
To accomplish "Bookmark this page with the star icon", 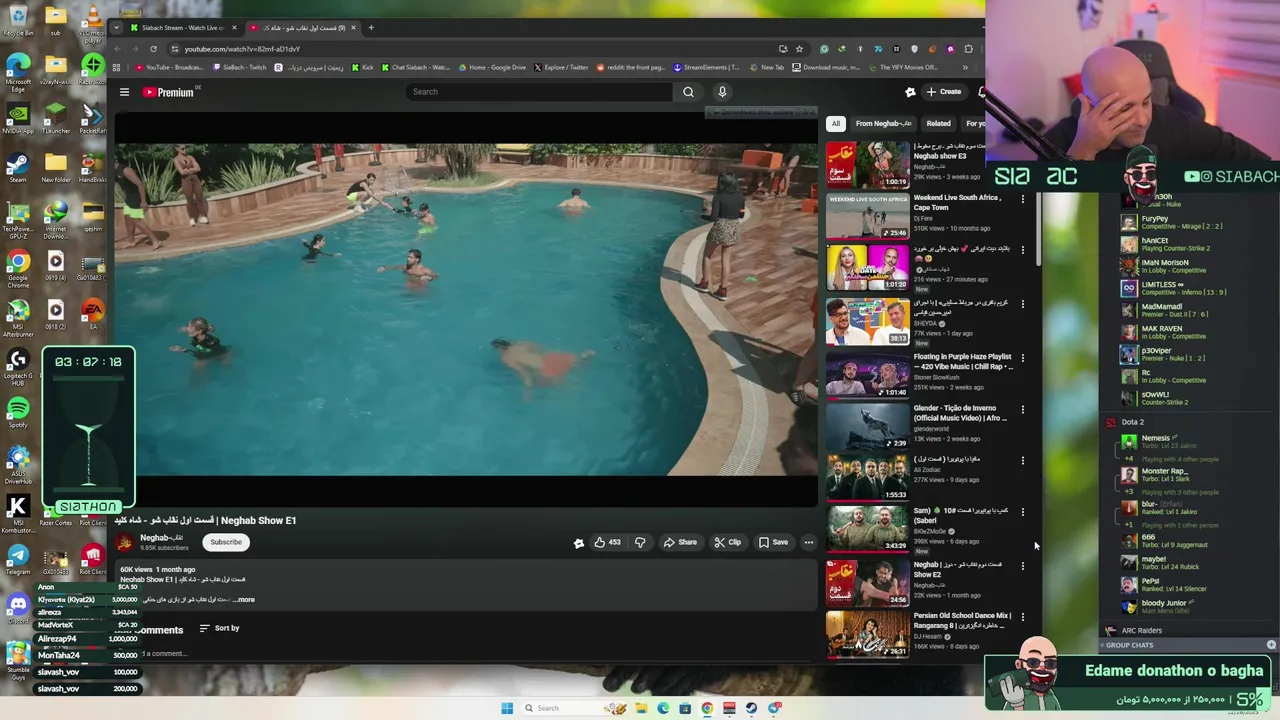I will tap(798, 49).
